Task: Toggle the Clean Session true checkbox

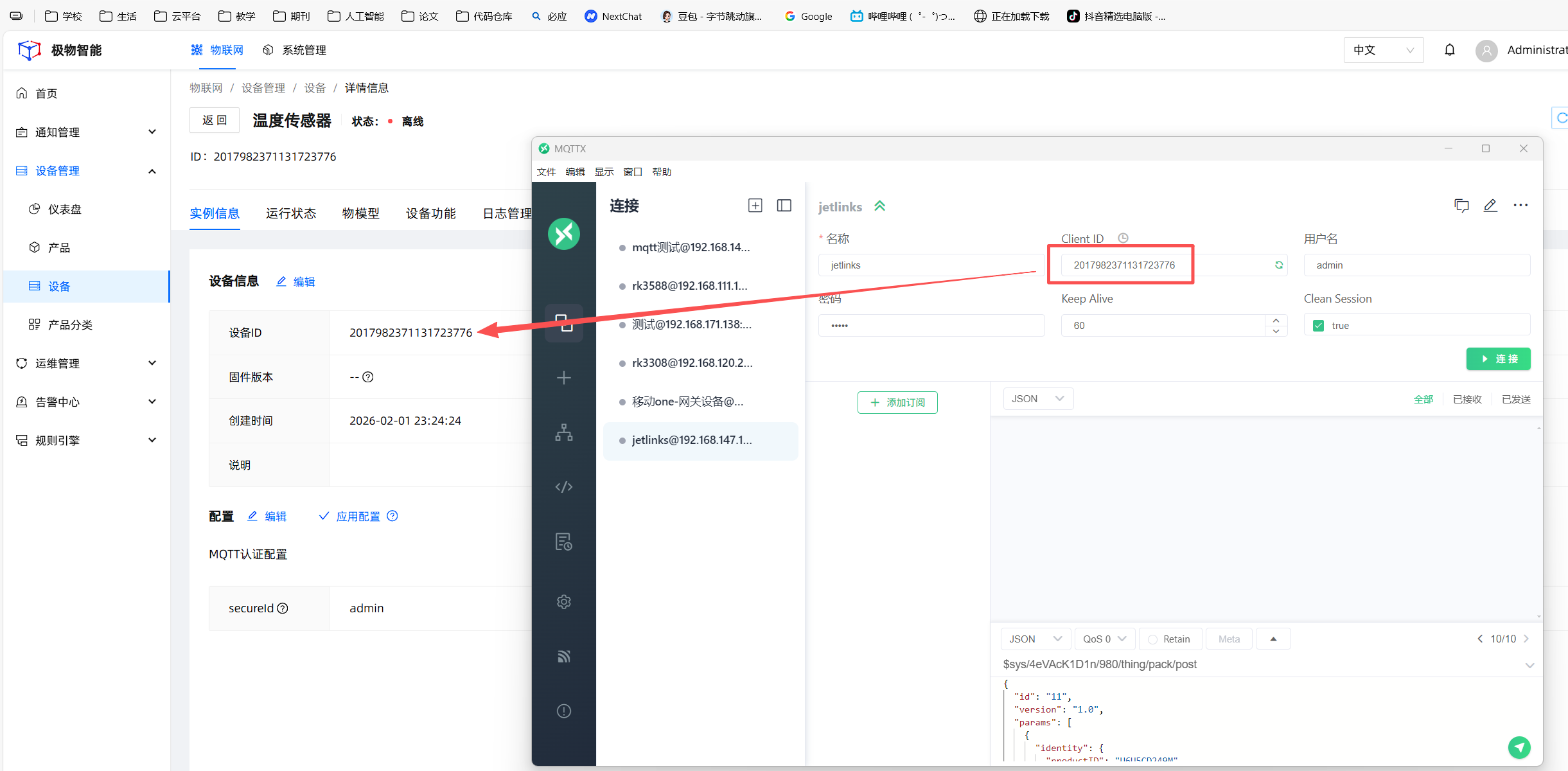Action: pos(1319,326)
